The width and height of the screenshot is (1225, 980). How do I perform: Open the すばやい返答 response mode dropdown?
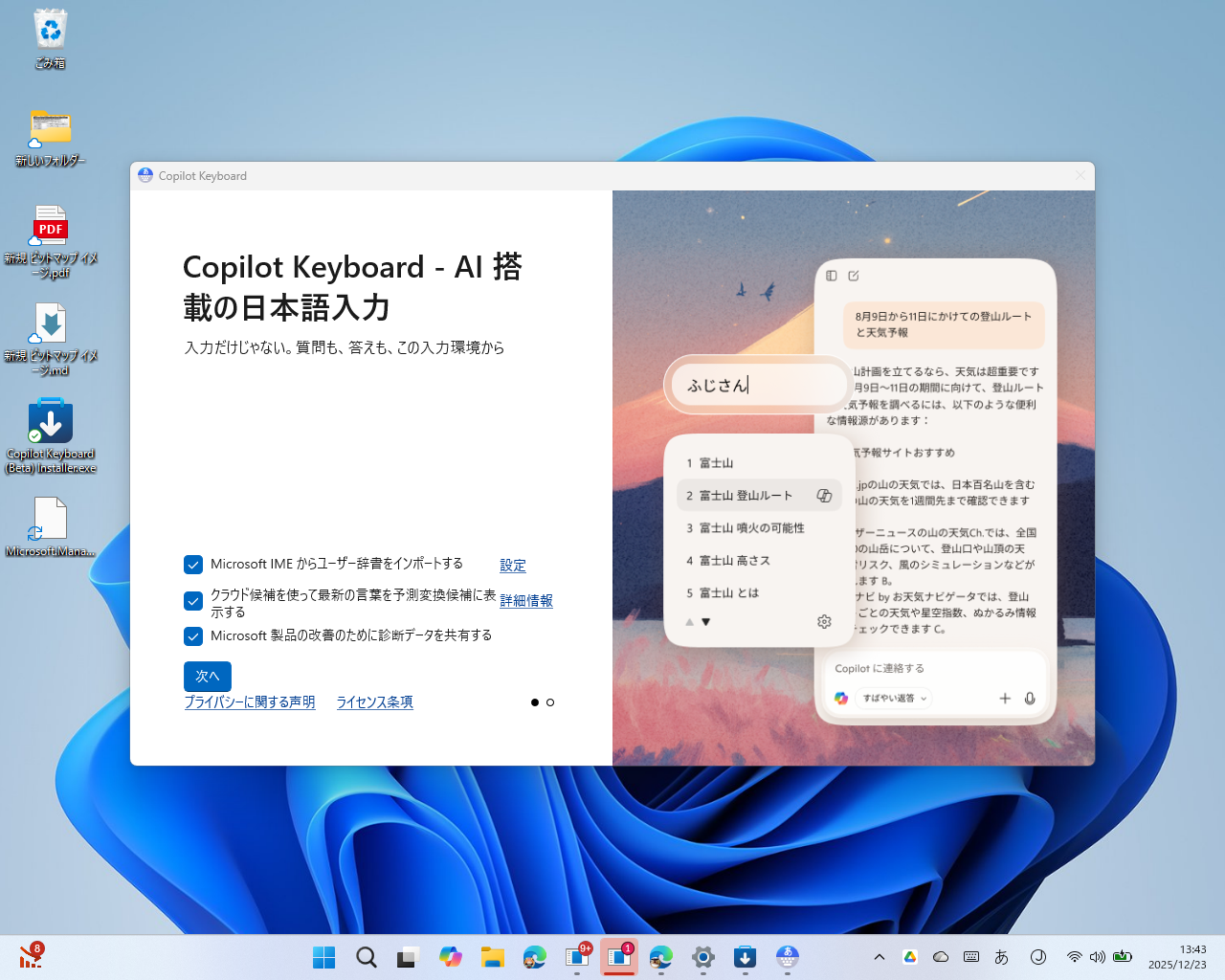(x=892, y=698)
